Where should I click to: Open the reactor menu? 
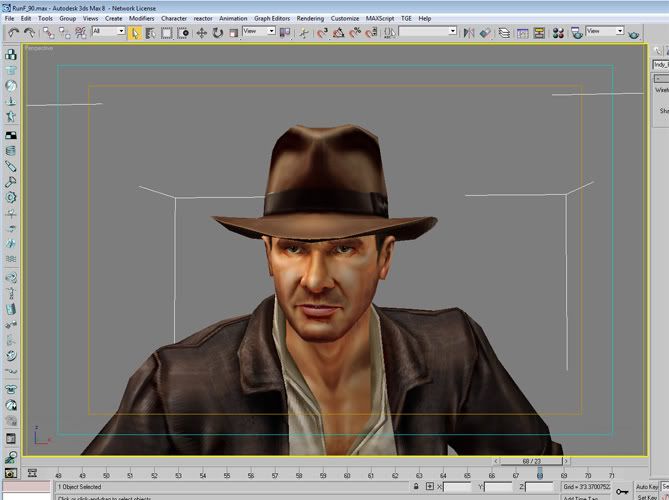203,18
